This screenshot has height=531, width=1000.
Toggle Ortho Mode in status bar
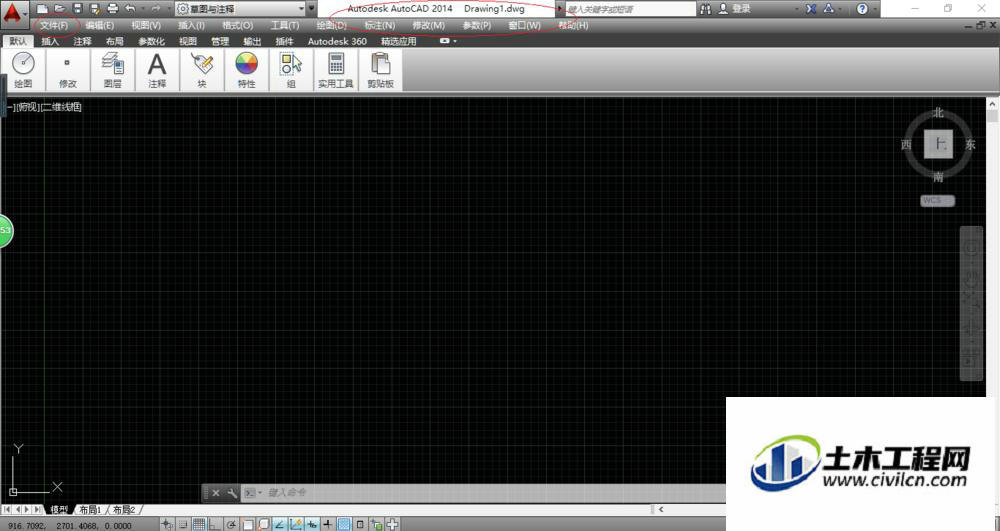(215, 524)
